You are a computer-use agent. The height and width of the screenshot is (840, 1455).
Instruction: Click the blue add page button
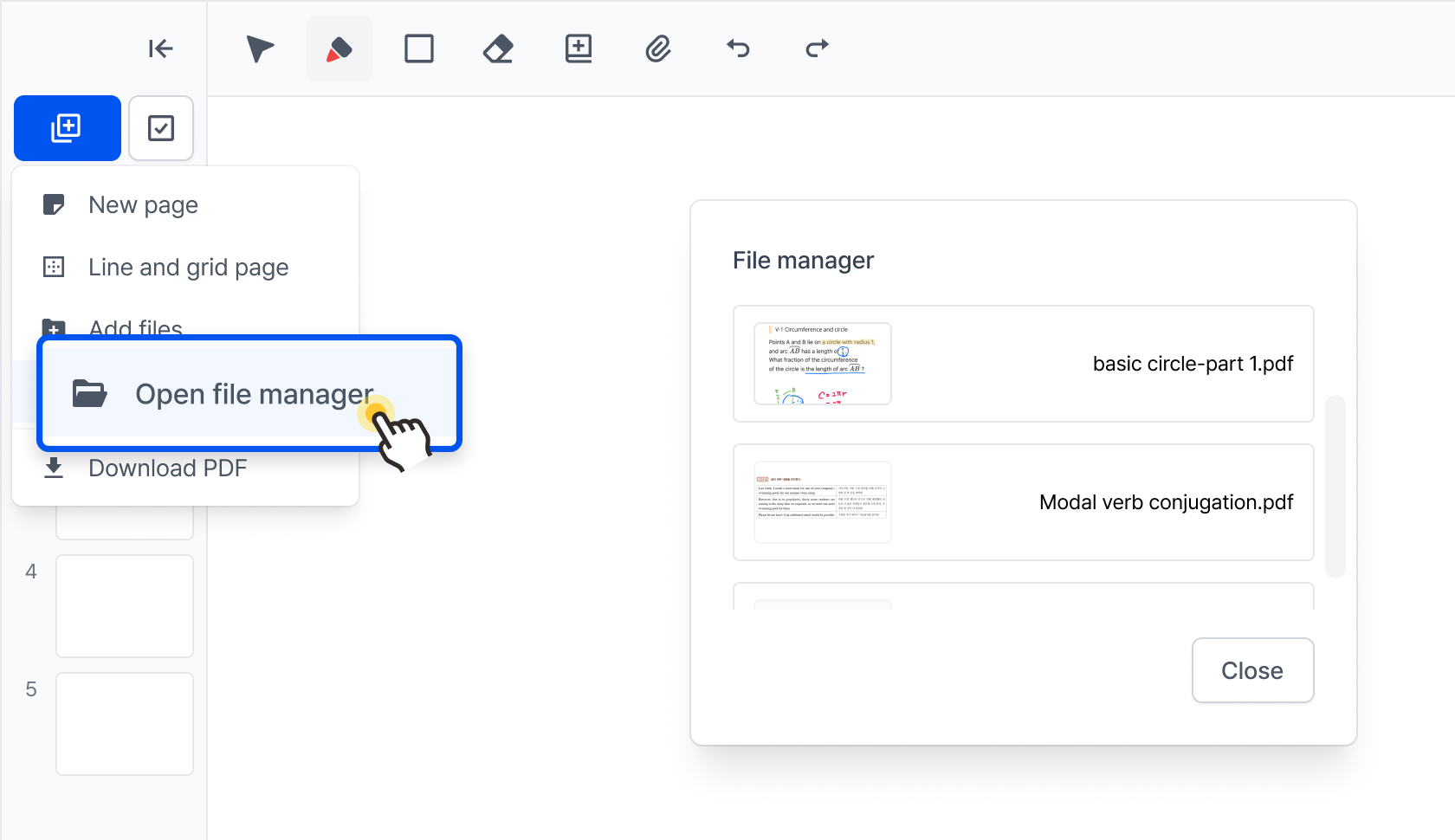tap(68, 128)
